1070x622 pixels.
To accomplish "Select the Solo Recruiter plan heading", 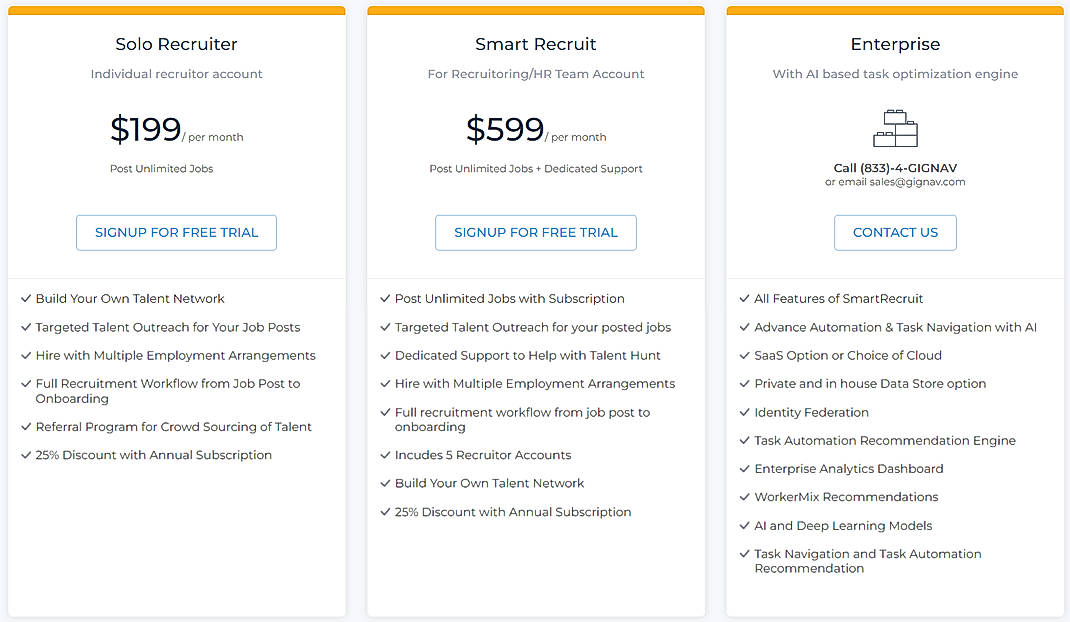I will (176, 44).
